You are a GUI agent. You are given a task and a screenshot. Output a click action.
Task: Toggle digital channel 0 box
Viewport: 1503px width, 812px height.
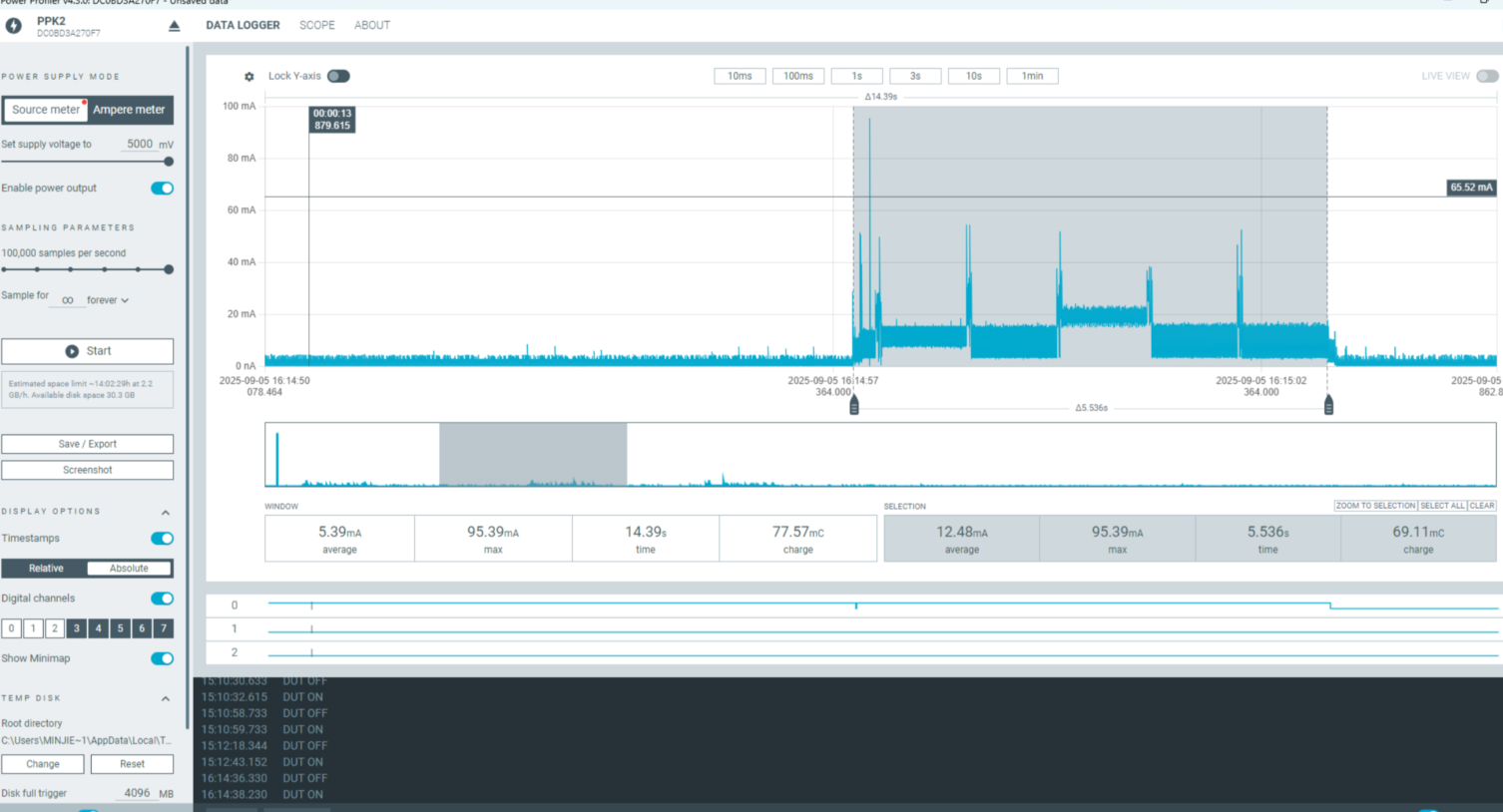click(12, 628)
